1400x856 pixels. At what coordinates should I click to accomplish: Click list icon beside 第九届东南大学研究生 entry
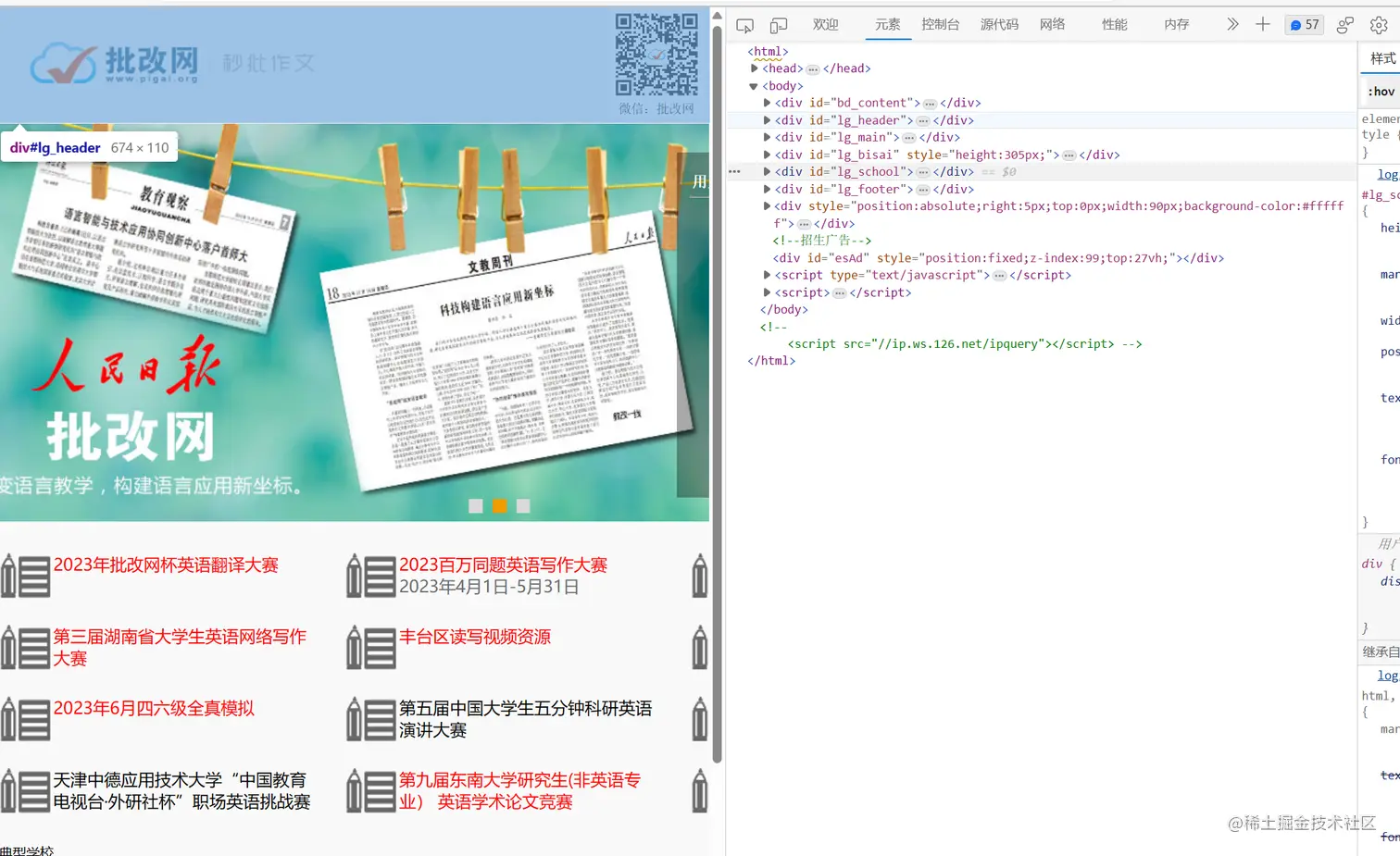[371, 791]
